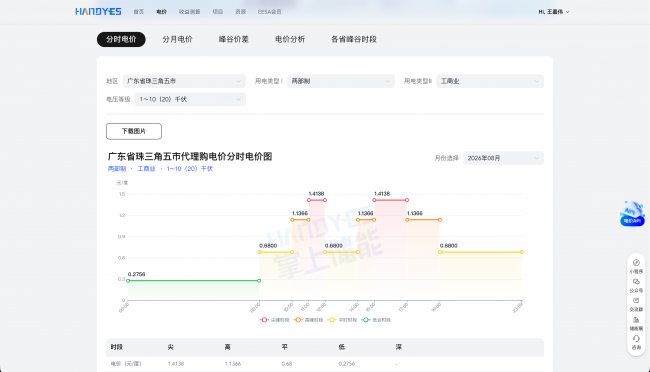Expand the Hi, user account menu
This screenshot has height=372, width=650.
[x=554, y=12]
